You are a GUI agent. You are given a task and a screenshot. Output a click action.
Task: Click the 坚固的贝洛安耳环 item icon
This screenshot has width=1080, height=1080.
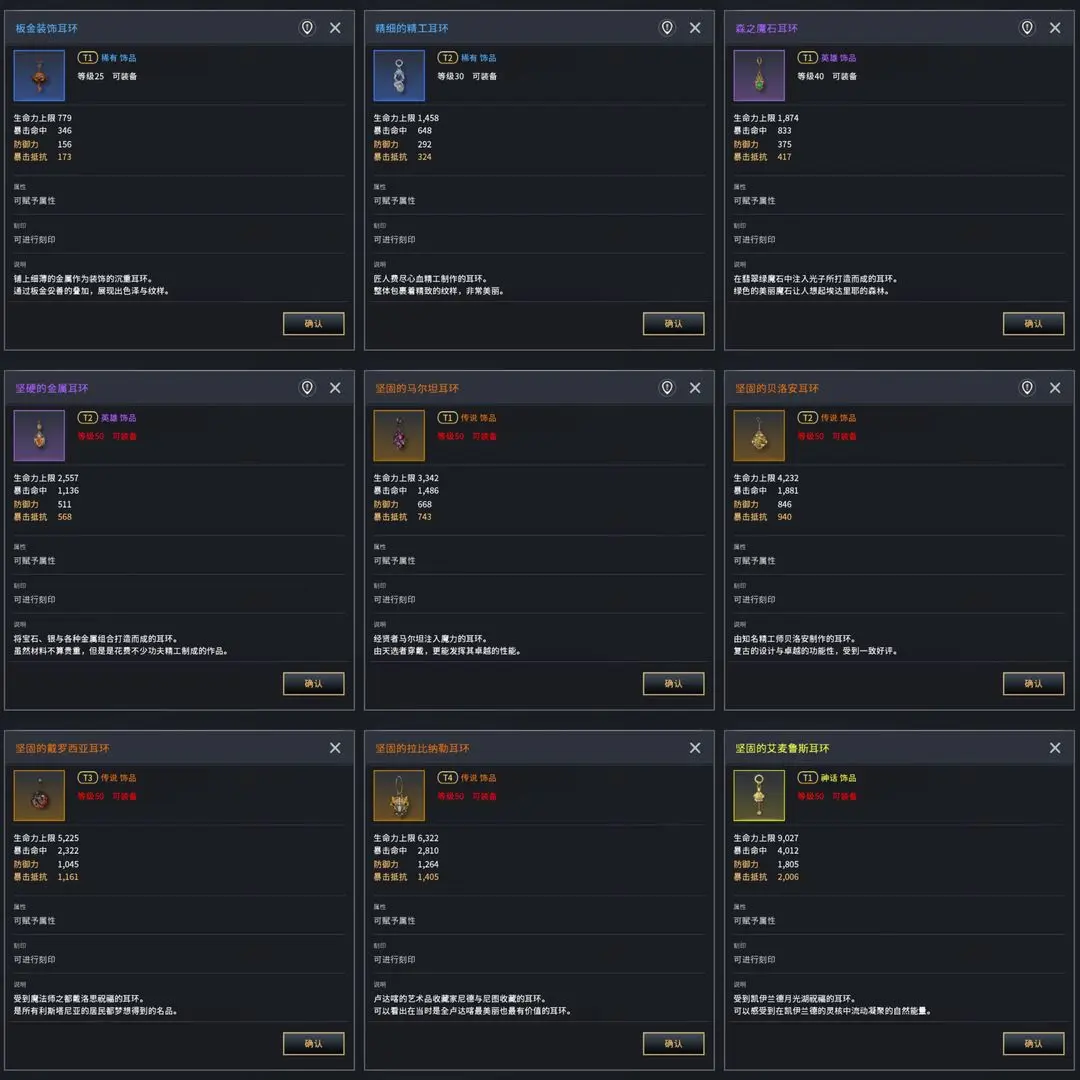pyautogui.click(x=759, y=436)
